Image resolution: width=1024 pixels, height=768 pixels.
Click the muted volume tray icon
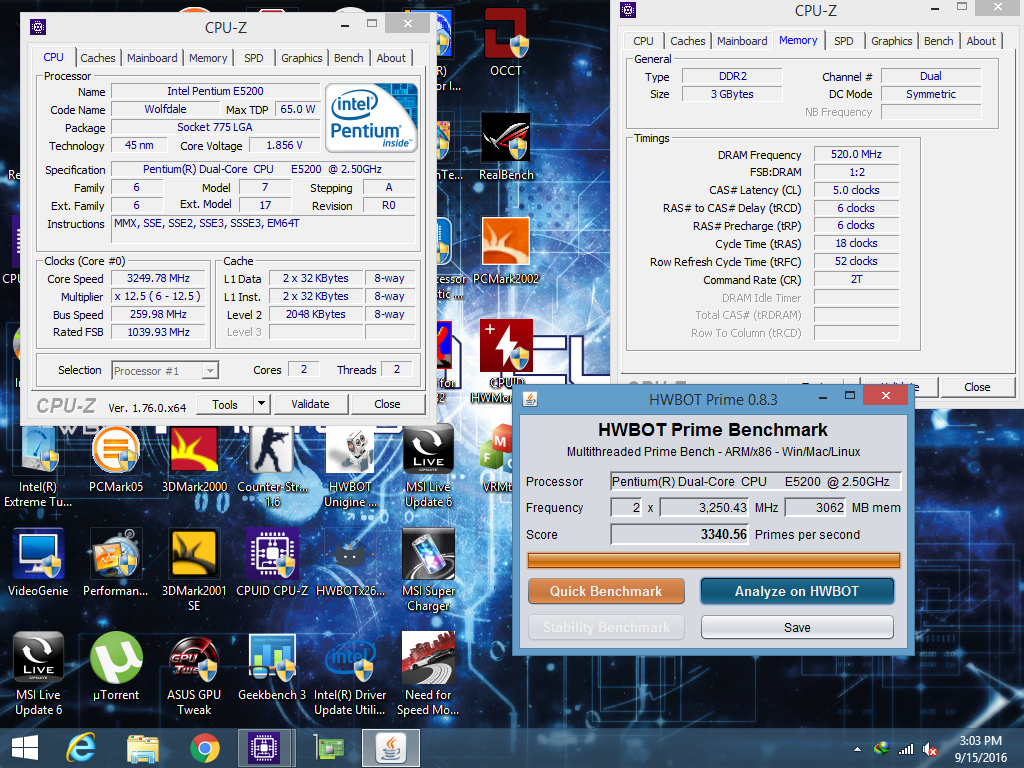(929, 750)
